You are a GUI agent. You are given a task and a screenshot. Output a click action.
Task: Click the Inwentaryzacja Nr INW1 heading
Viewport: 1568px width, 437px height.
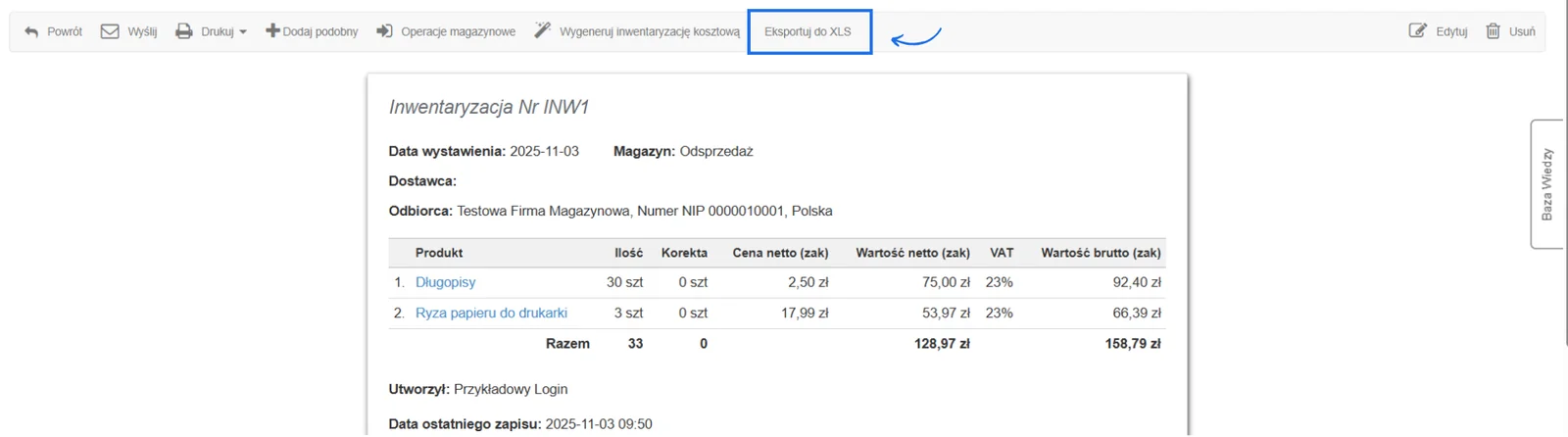coord(488,107)
